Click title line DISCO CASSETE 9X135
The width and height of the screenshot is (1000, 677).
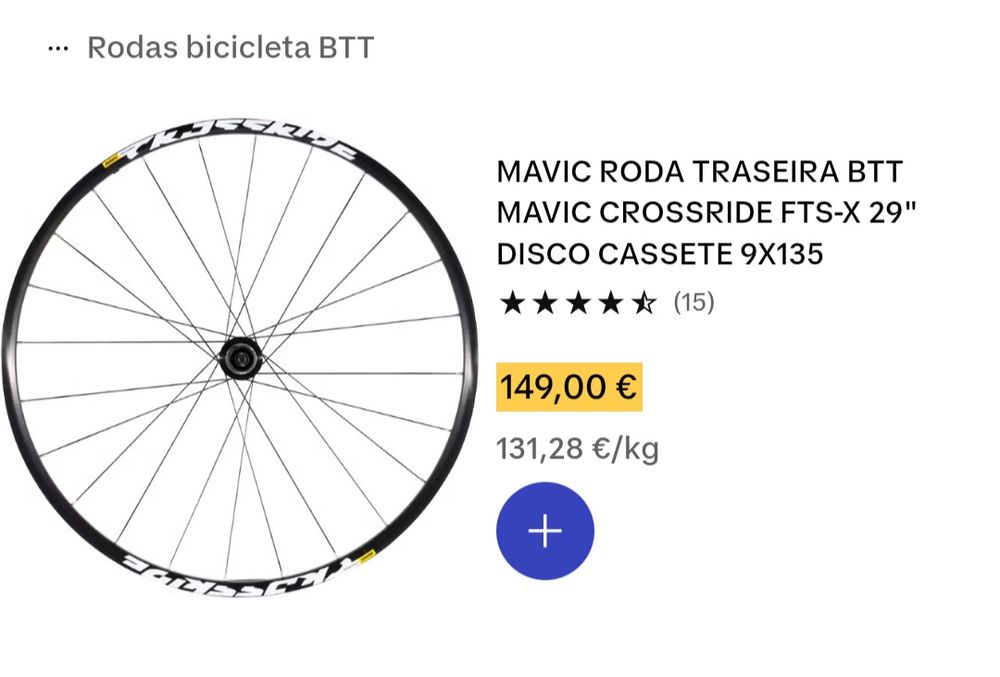659,254
